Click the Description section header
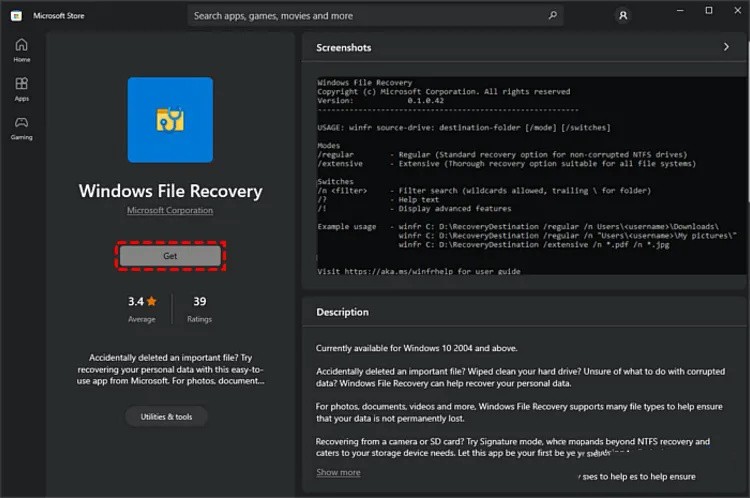Screen dimensions: 750x498 tap(342, 312)
